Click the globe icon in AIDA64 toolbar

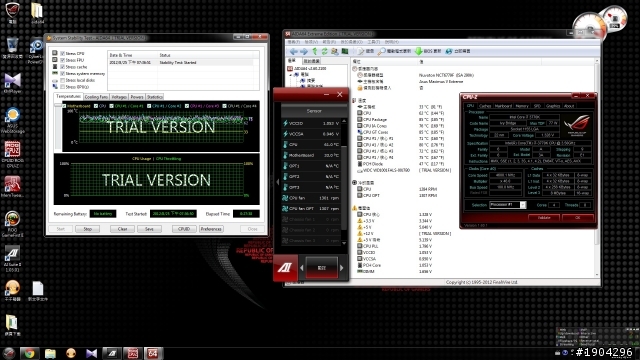pos(449,51)
